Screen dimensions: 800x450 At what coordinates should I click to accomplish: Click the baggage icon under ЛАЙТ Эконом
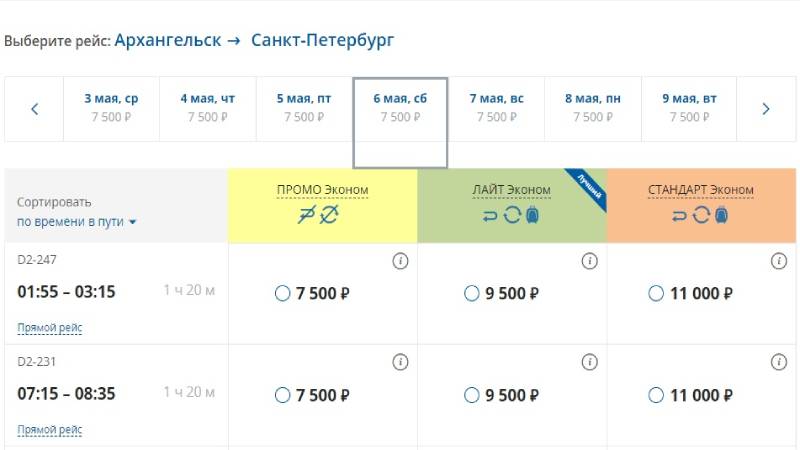tap(532, 215)
